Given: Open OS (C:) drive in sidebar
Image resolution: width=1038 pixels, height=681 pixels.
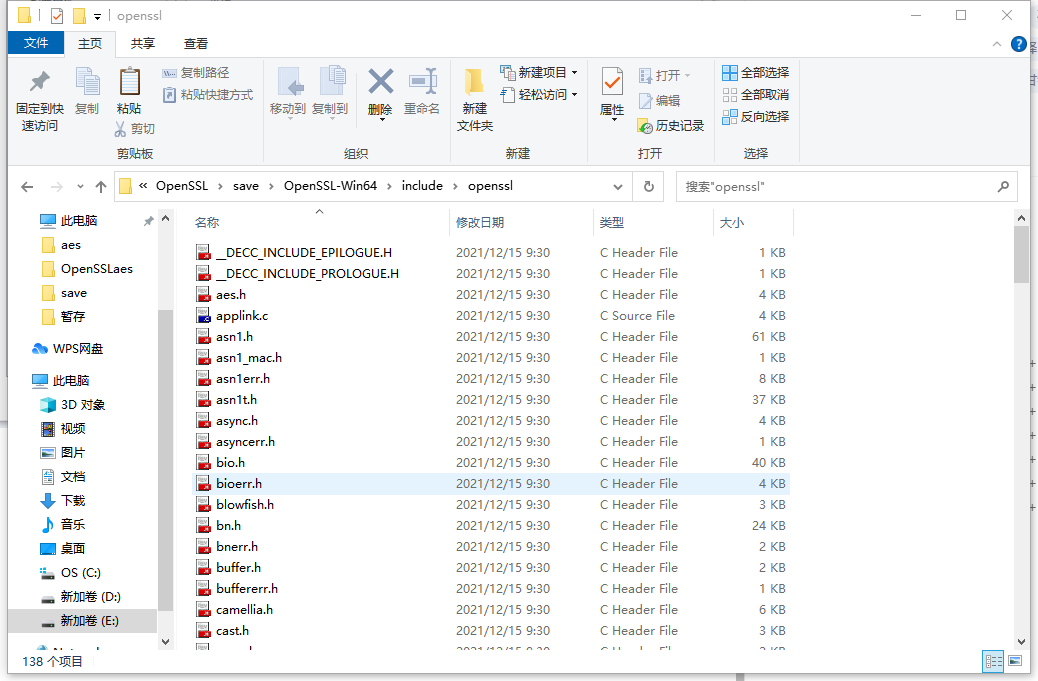Looking at the screenshot, I should 80,572.
